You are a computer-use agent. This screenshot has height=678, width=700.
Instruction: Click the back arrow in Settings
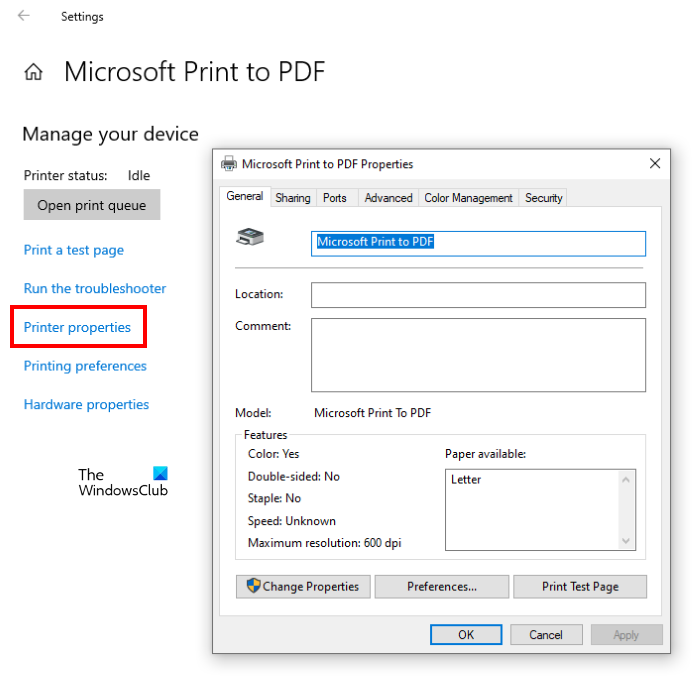[23, 16]
